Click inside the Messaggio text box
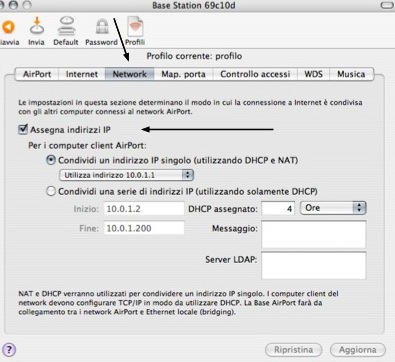Screen dimensions: 395x362 (314, 234)
